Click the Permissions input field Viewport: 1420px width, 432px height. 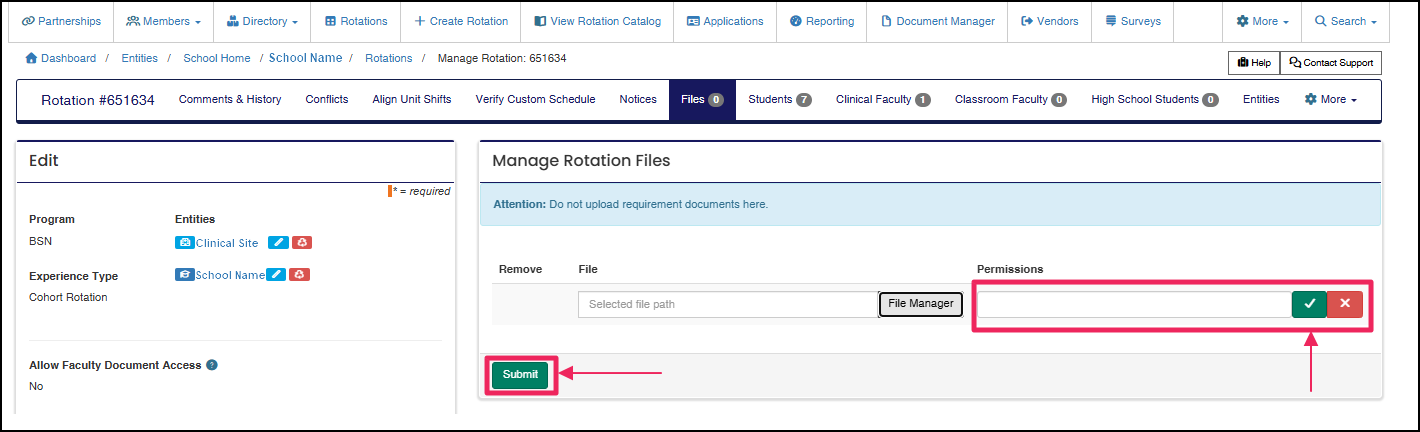tap(1134, 304)
